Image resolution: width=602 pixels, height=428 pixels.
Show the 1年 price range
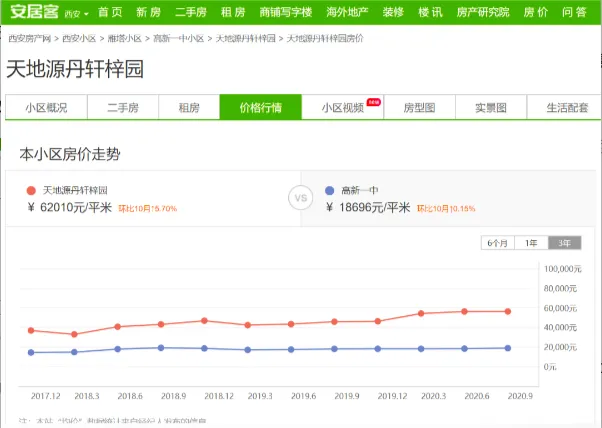click(531, 243)
